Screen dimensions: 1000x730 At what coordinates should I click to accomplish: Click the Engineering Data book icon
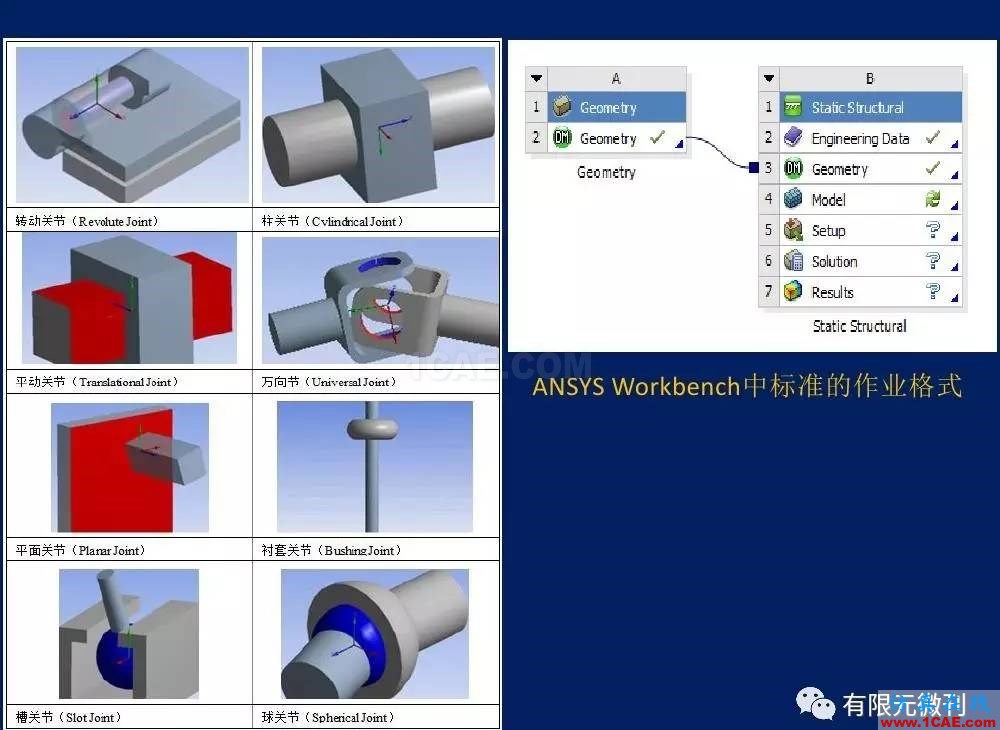click(793, 138)
